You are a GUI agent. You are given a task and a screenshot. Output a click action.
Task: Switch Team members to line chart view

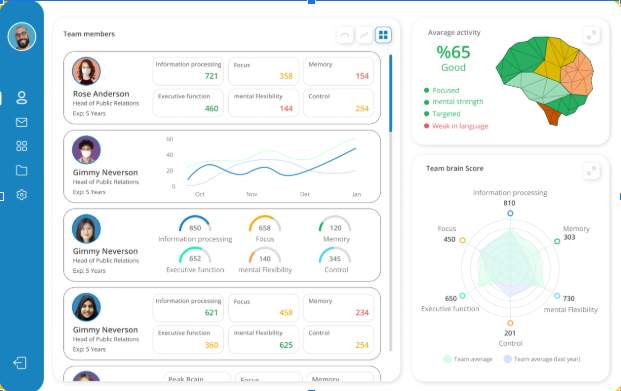click(364, 35)
